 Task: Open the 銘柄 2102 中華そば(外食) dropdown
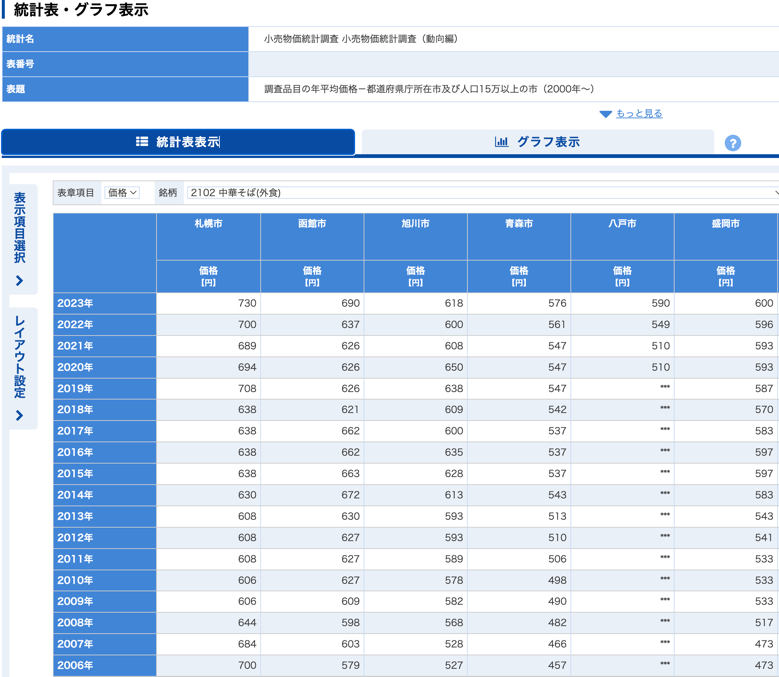click(x=482, y=193)
